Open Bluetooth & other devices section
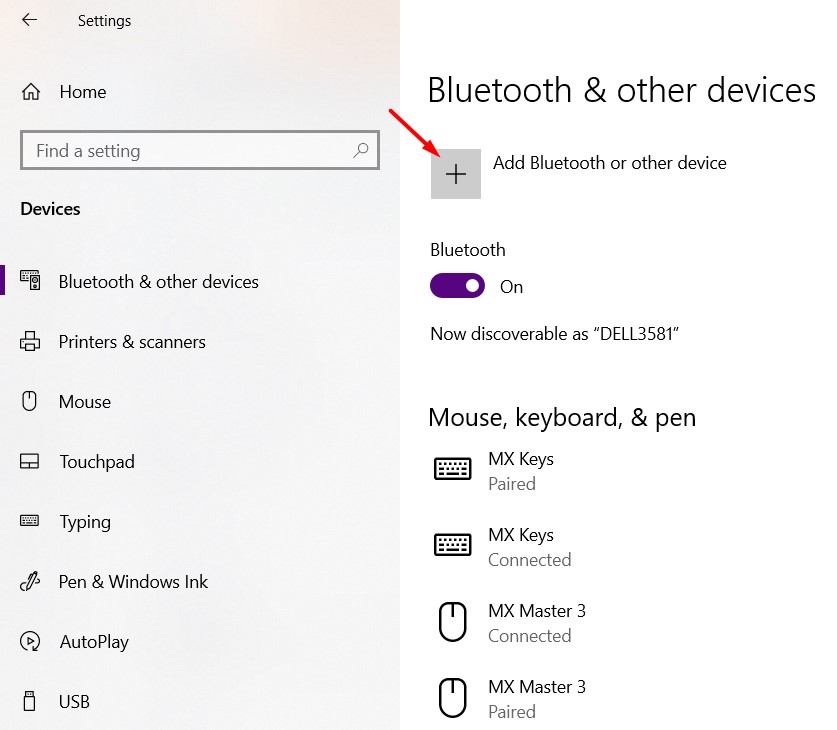 (158, 282)
